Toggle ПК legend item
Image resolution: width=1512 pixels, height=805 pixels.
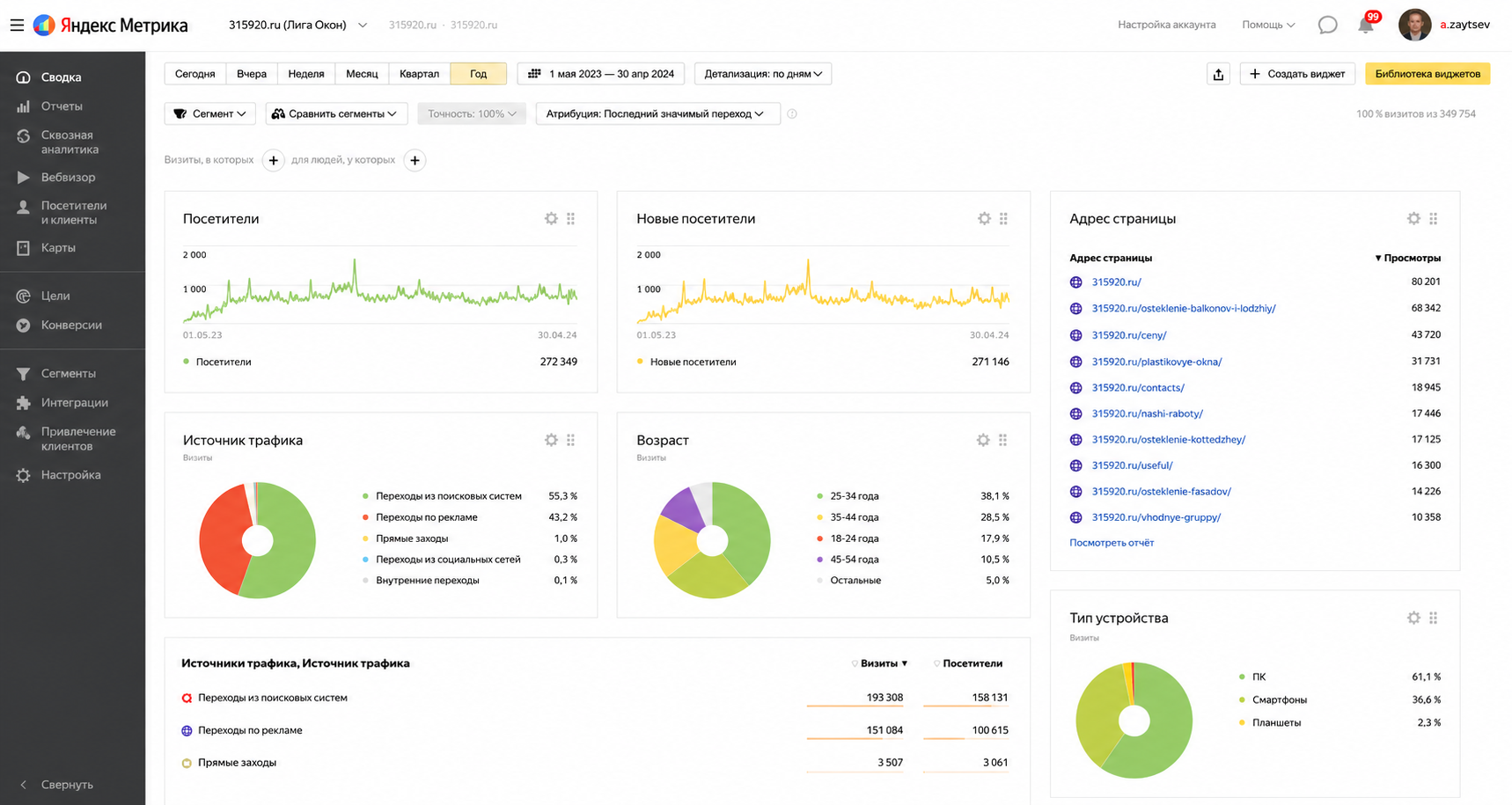point(1252,677)
